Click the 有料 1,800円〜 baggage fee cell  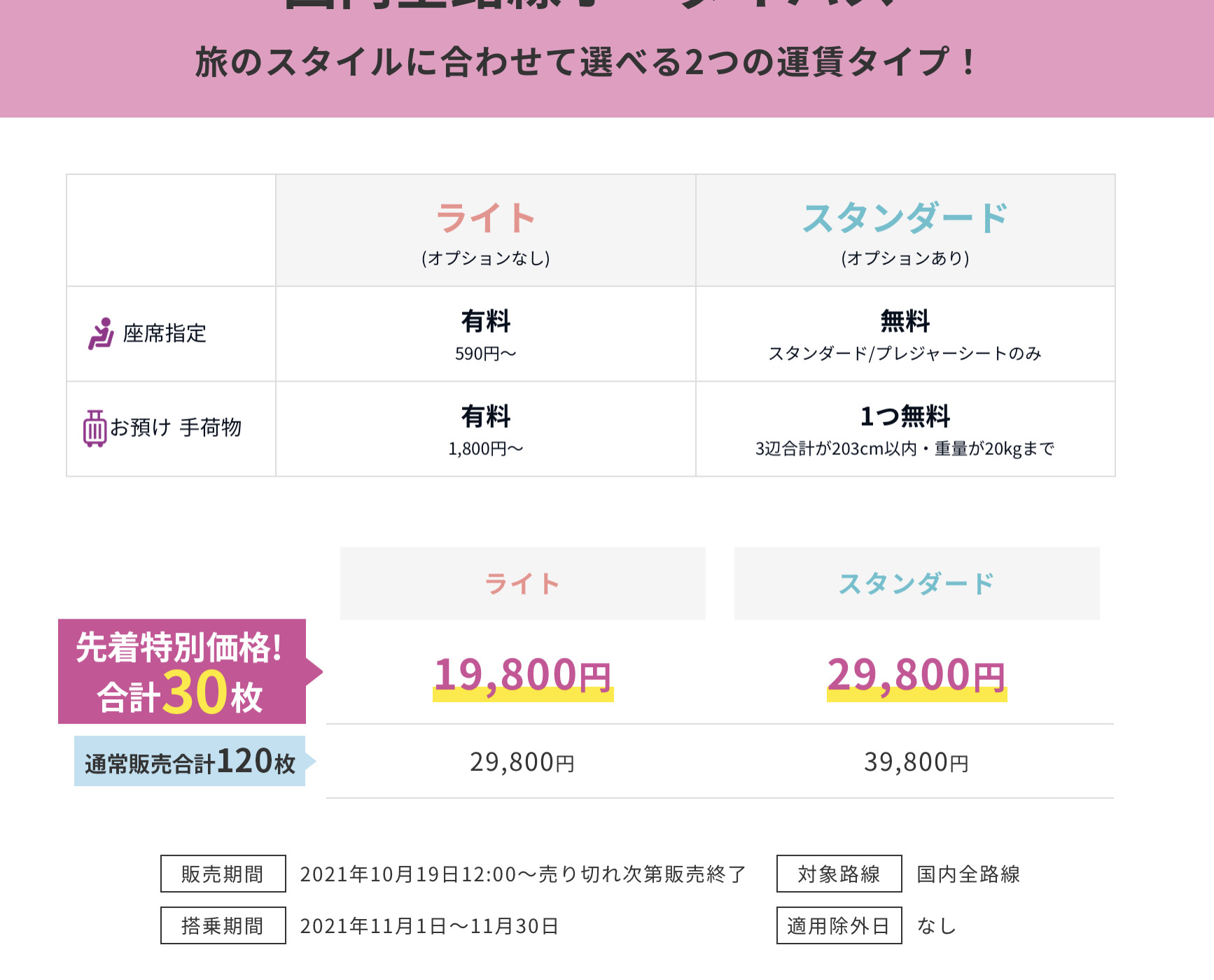coord(486,429)
